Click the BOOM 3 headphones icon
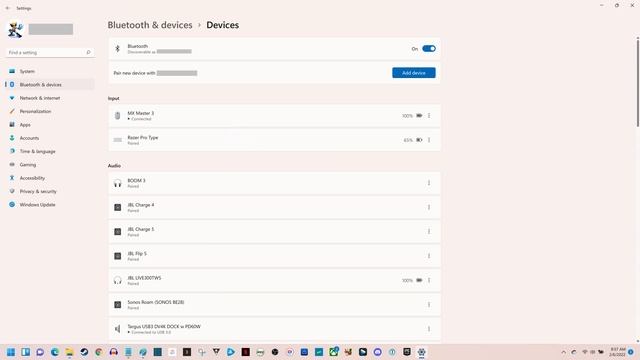The width and height of the screenshot is (640, 360). (118, 183)
